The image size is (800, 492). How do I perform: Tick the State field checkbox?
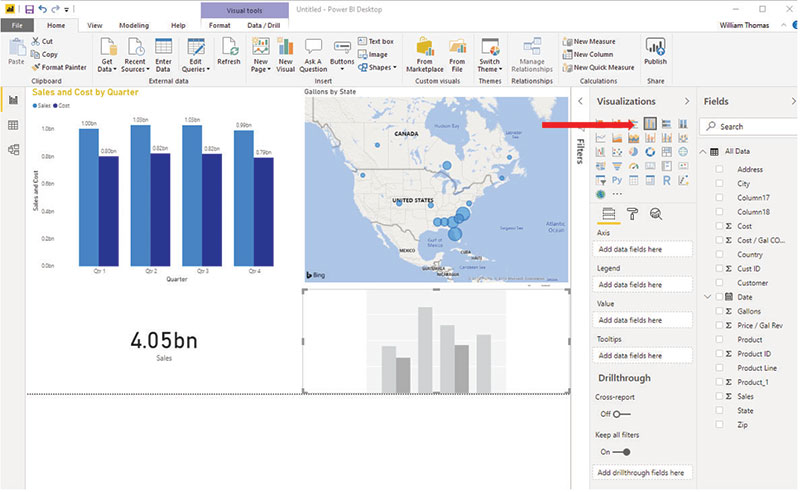(718, 410)
